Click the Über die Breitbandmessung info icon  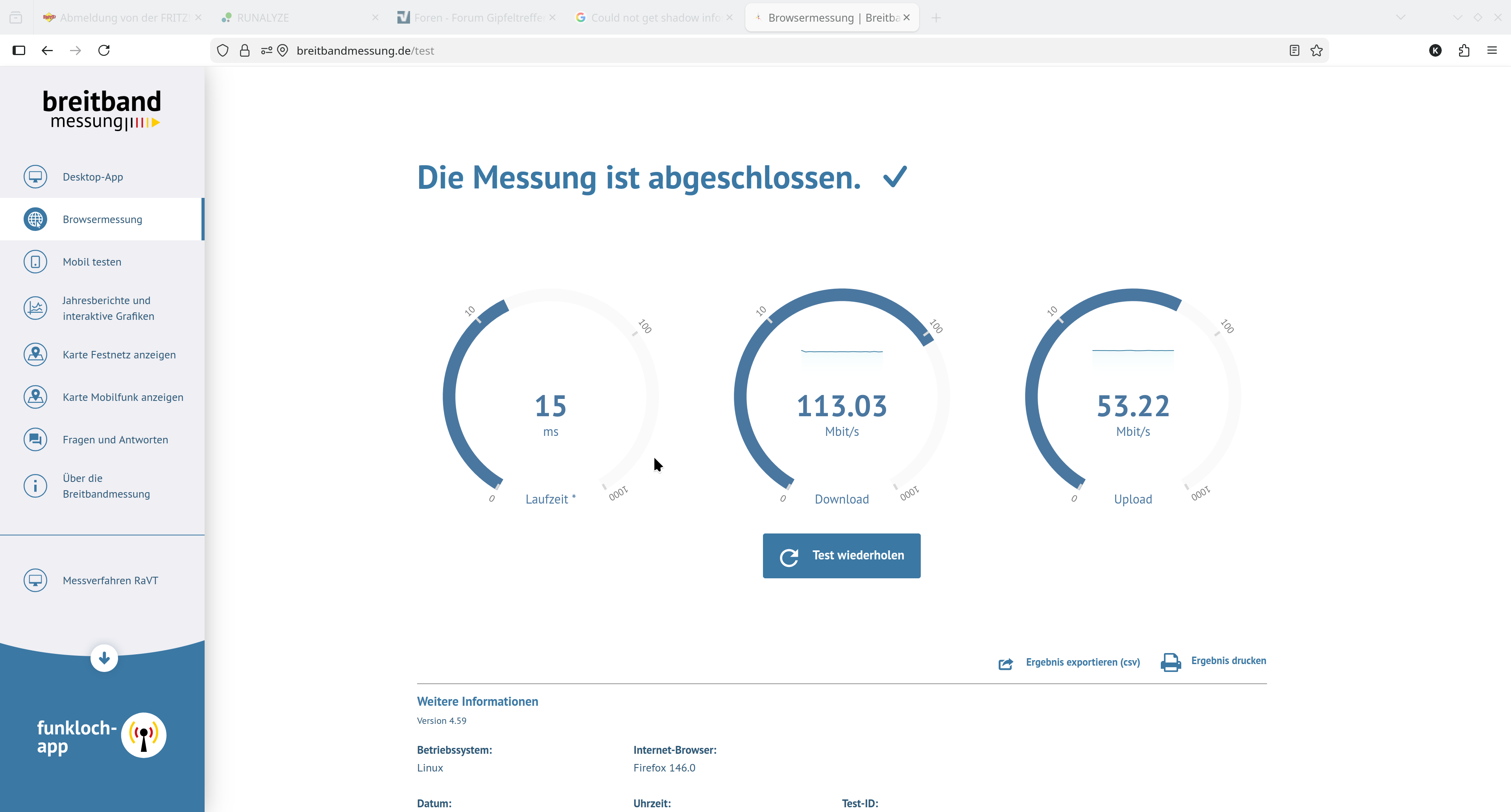click(35, 485)
